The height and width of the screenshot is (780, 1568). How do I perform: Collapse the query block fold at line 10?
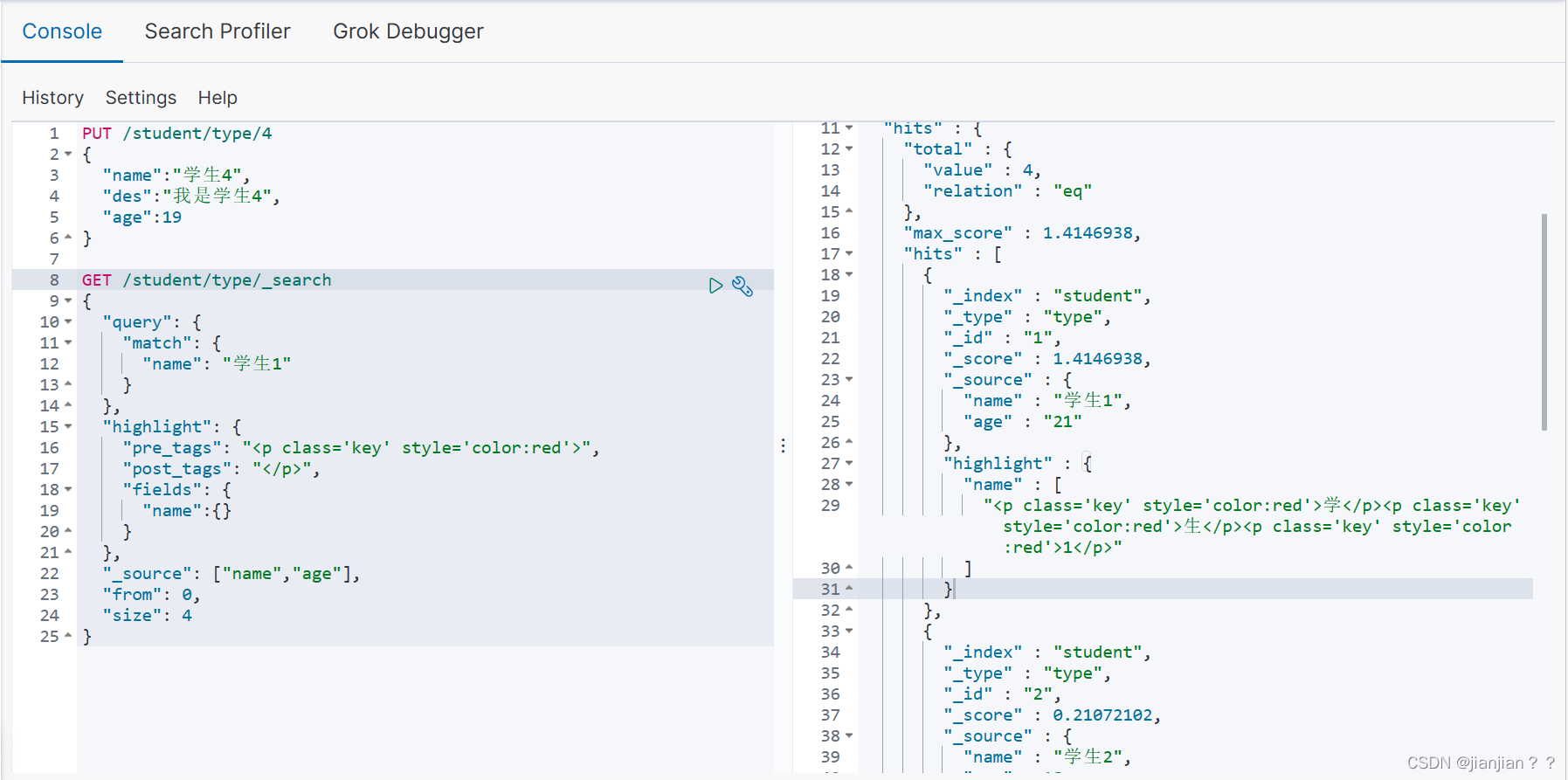(68, 322)
